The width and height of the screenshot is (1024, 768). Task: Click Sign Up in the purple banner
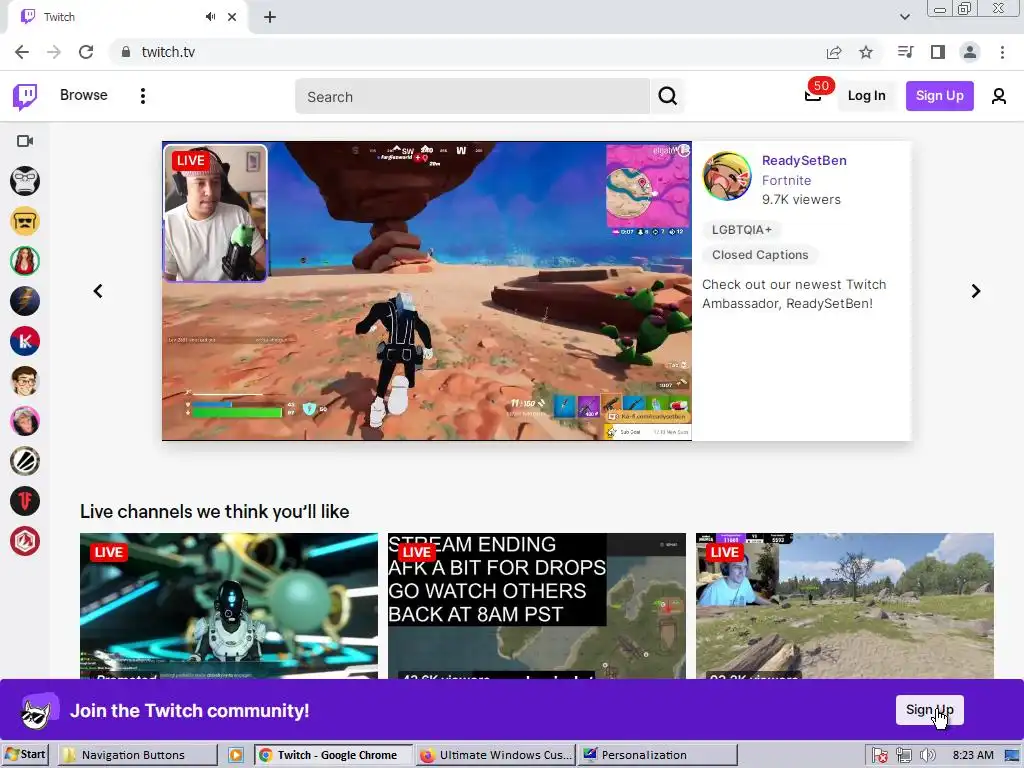click(x=929, y=710)
